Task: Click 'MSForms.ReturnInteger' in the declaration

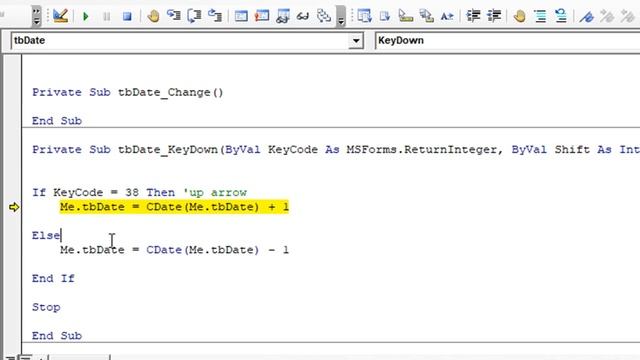Action: click(x=422, y=149)
